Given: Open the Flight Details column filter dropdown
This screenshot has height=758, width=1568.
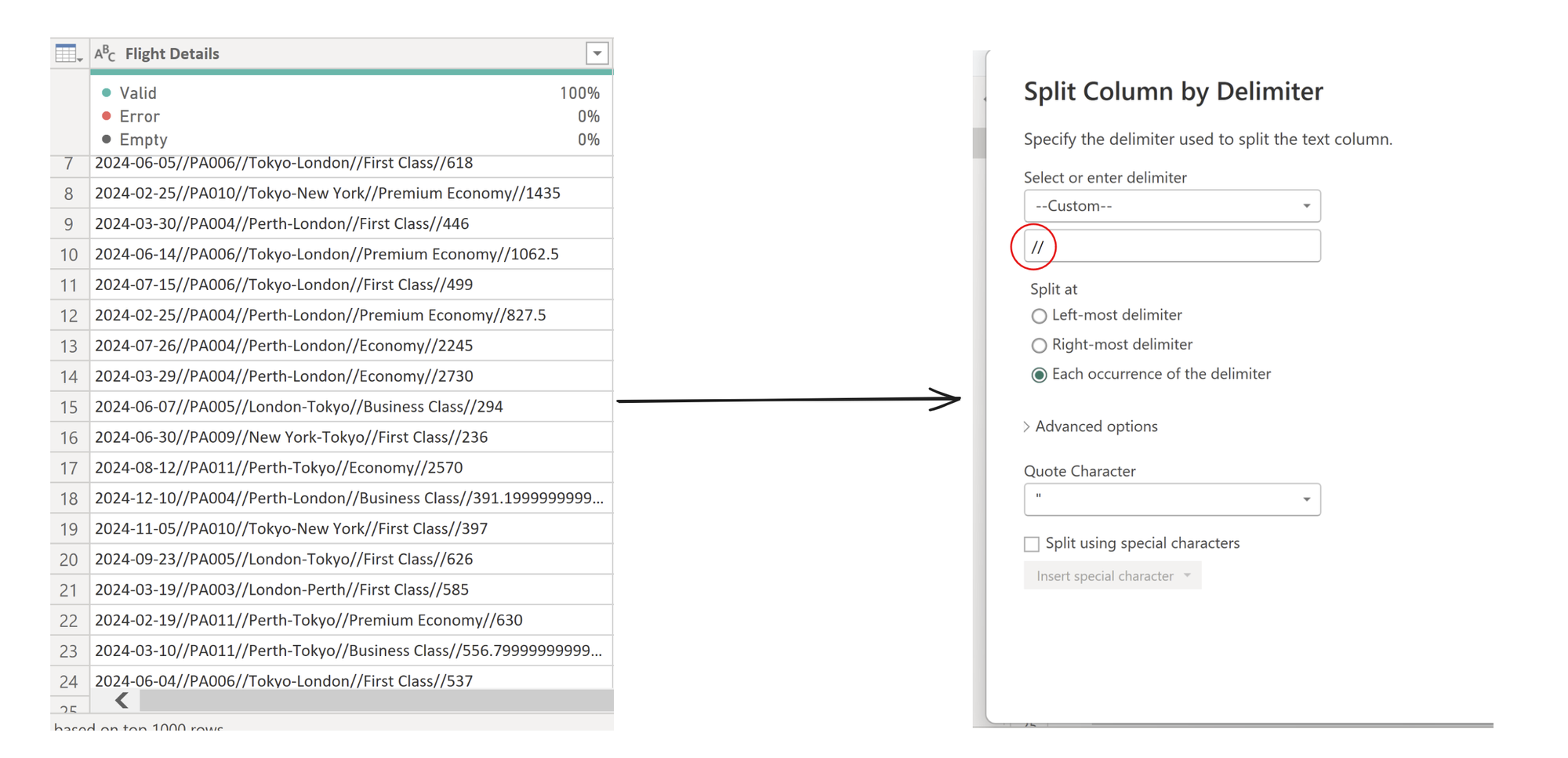Looking at the screenshot, I should pyautogui.click(x=597, y=53).
